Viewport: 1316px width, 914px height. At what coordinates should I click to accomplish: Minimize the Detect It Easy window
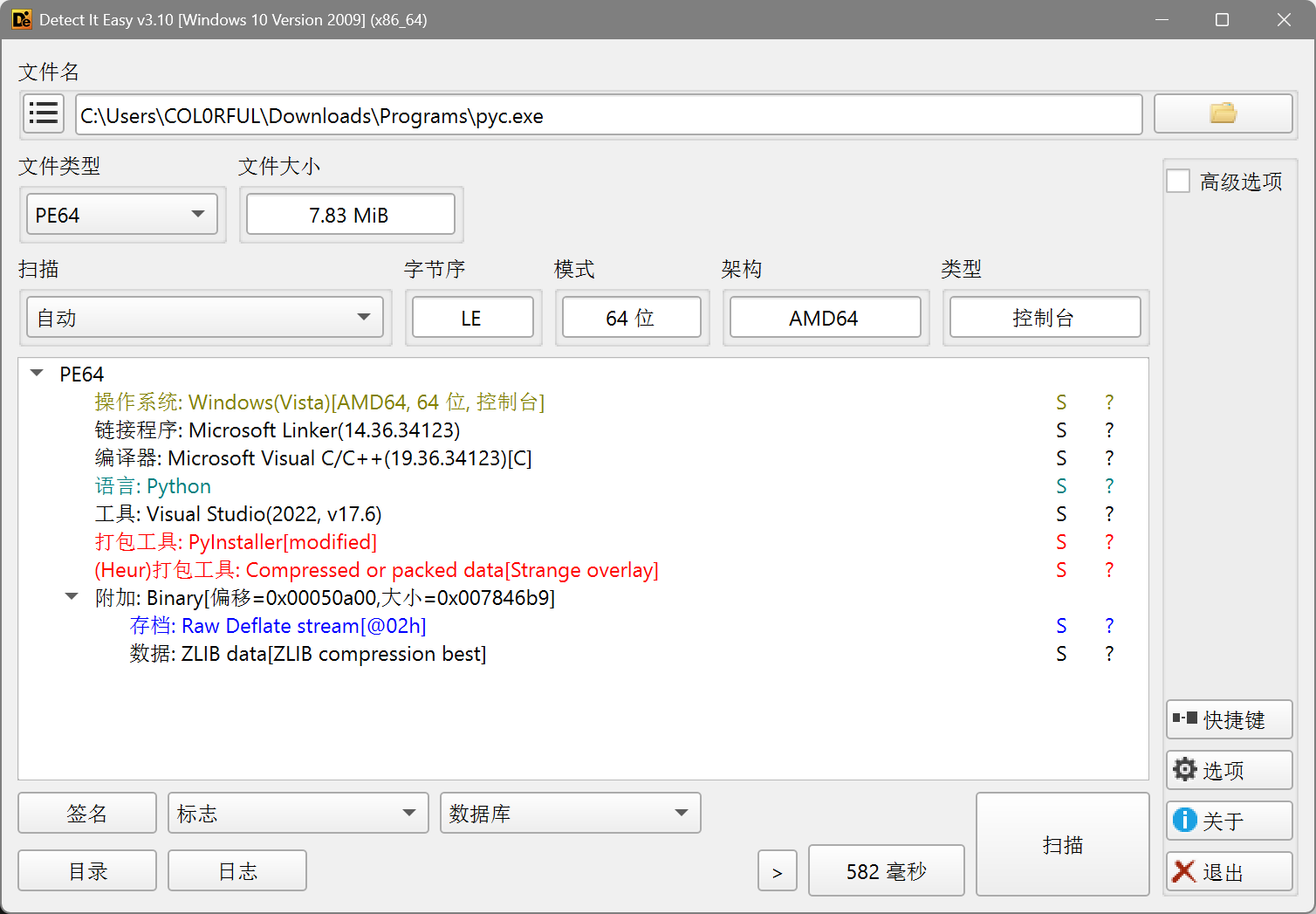click(1162, 19)
